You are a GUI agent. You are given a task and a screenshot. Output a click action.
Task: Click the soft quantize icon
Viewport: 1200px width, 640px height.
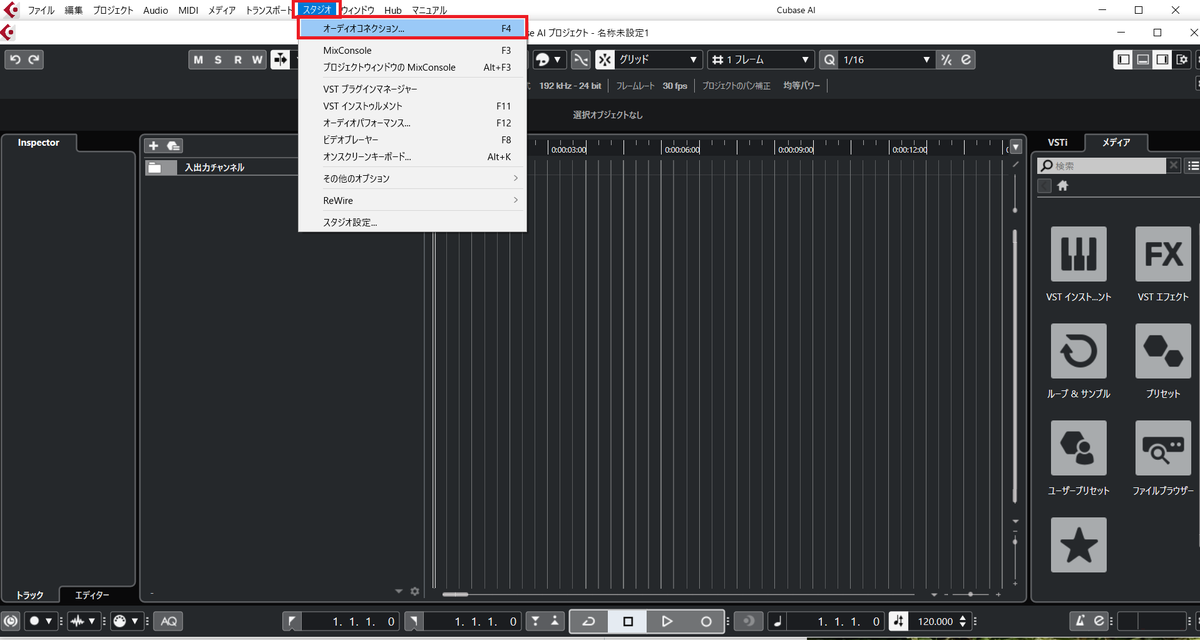tap(946, 60)
